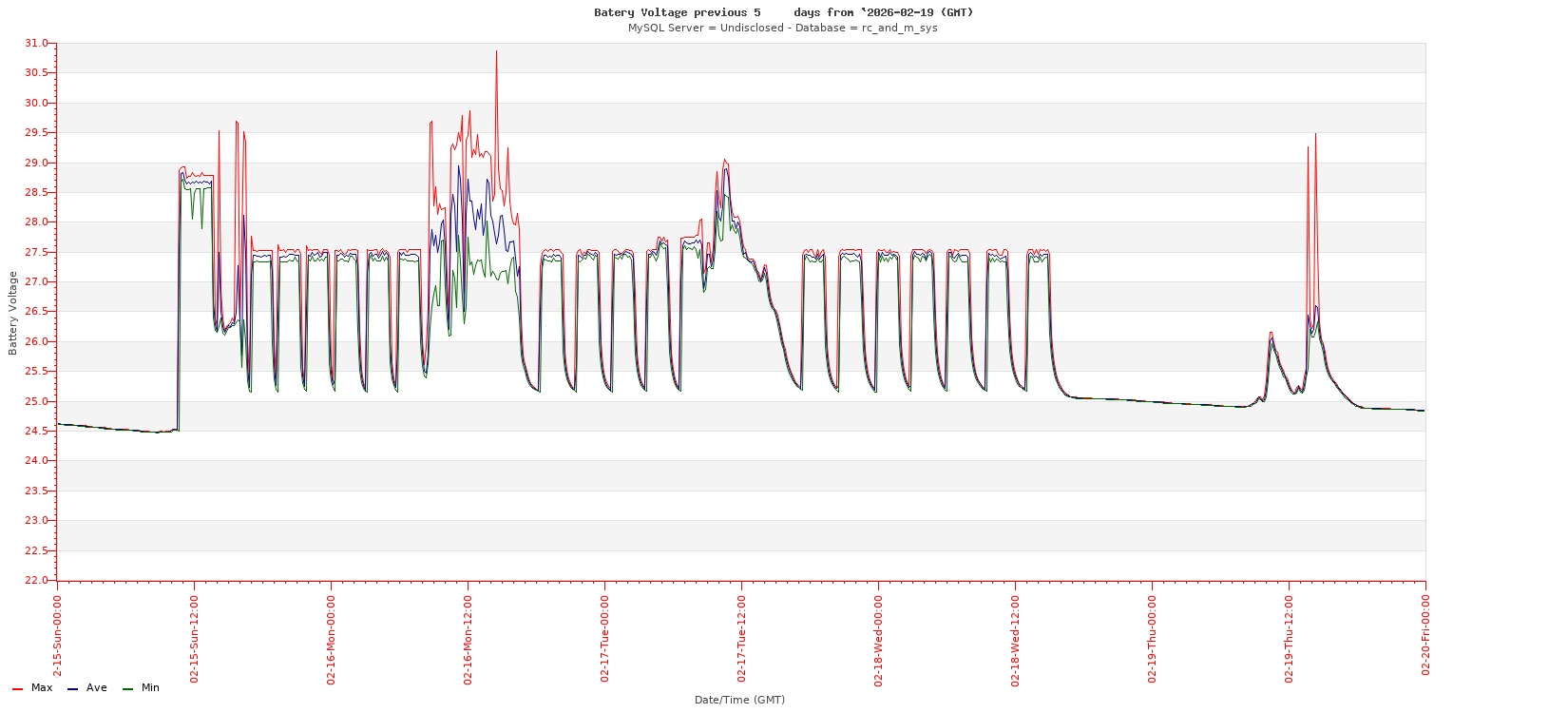Click the tallest red Max voltage spike
Screen dimensions: 1568x713
[x=496, y=53]
